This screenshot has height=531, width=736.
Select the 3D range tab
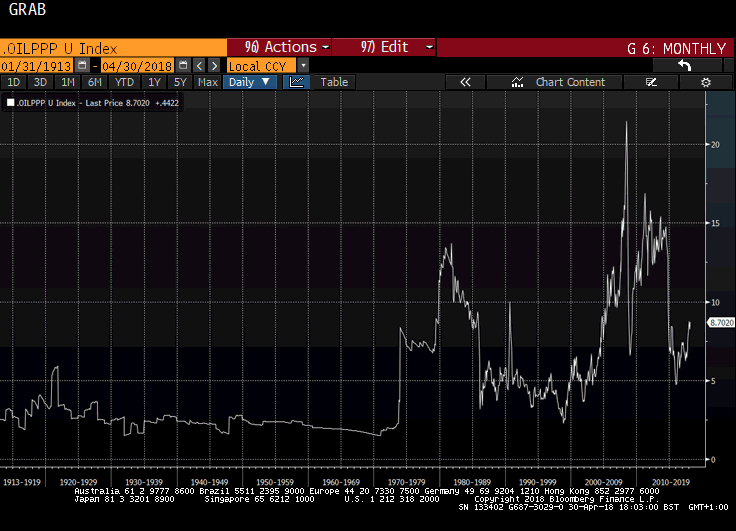(40, 82)
